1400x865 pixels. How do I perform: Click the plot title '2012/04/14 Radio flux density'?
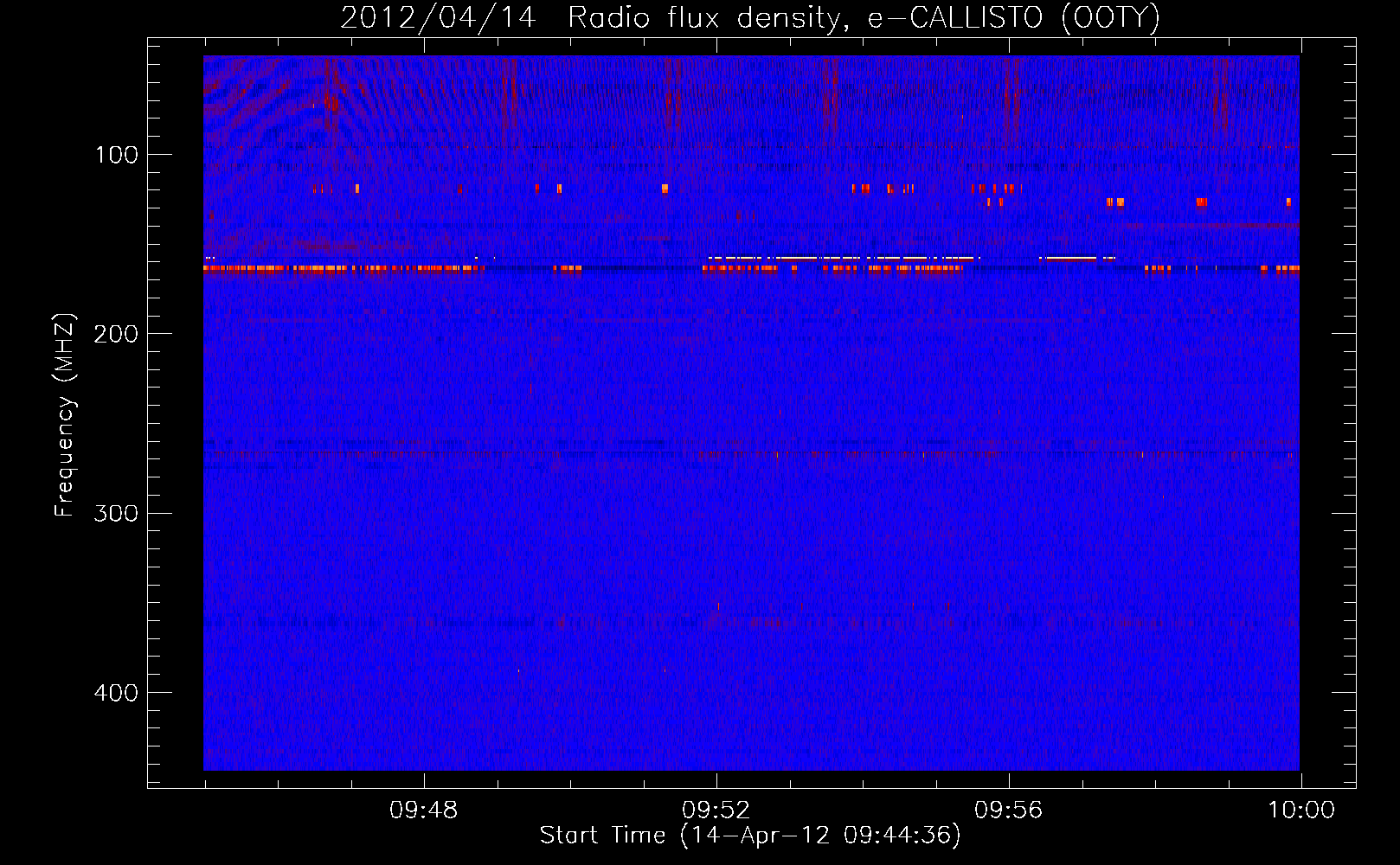point(594,17)
